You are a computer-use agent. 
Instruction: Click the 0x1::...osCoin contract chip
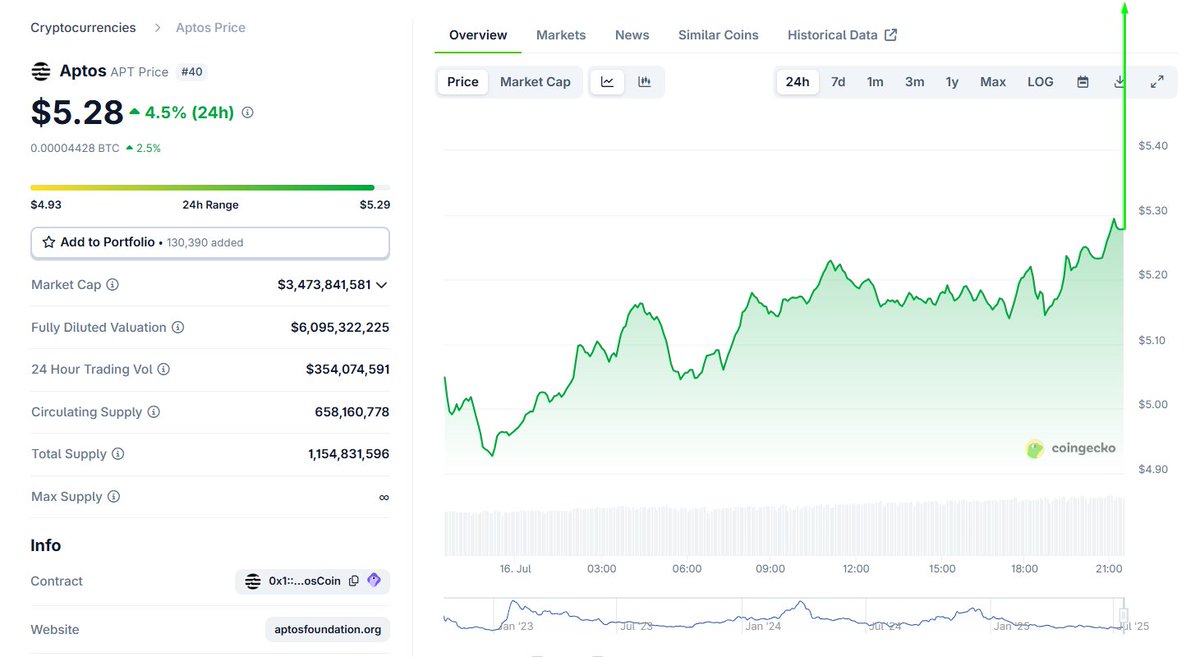click(312, 581)
